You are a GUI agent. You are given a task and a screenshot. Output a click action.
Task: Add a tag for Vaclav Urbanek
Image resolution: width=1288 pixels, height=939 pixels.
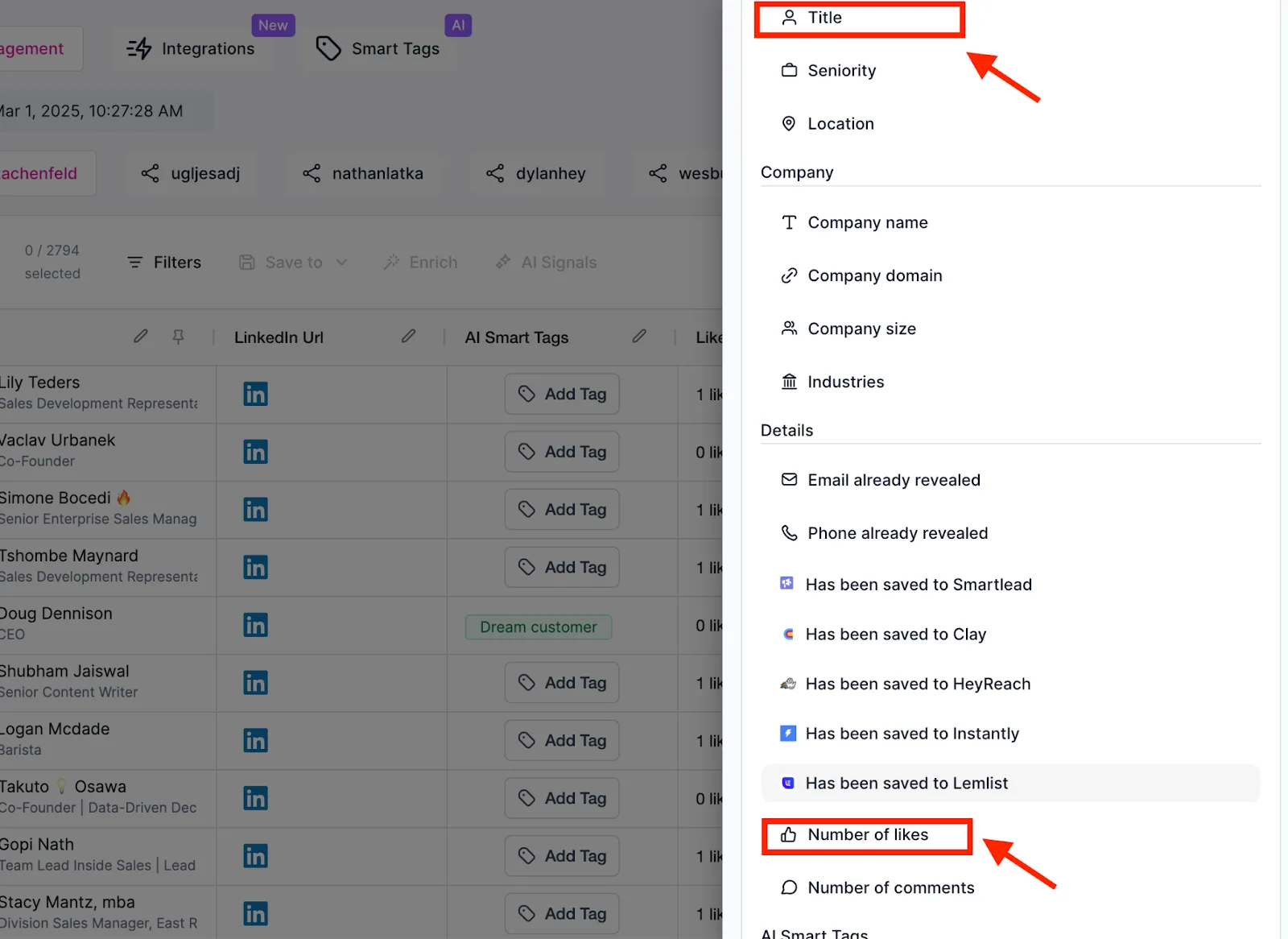click(562, 452)
